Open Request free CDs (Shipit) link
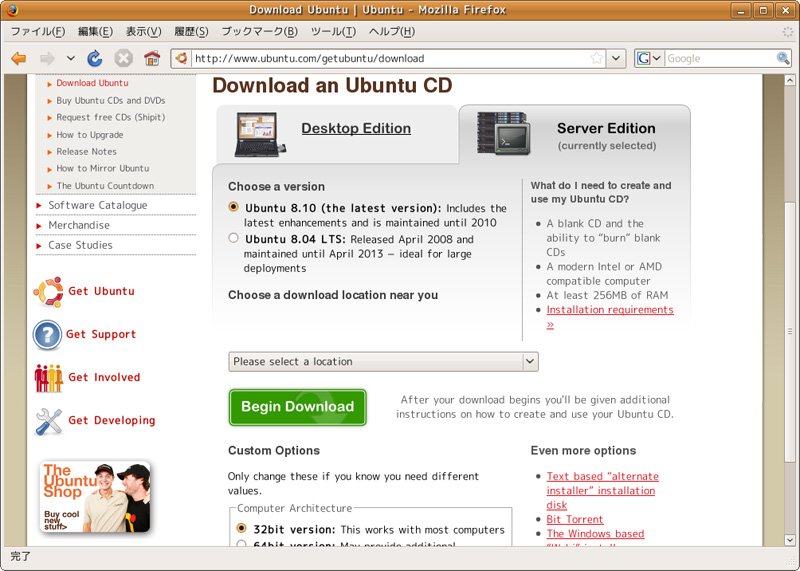Viewport: 800px width, 571px height. (x=111, y=117)
